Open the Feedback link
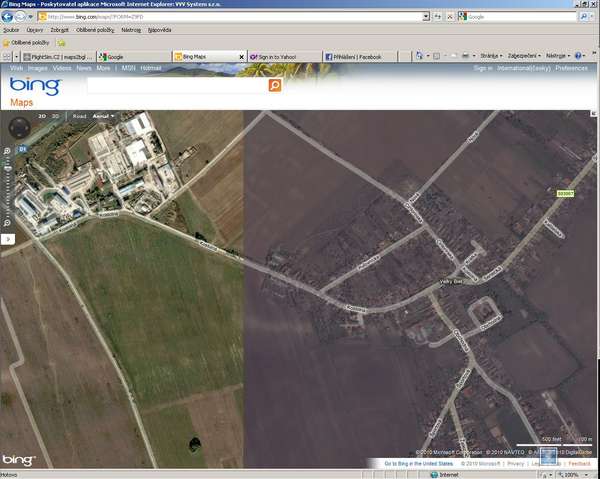 579,463
